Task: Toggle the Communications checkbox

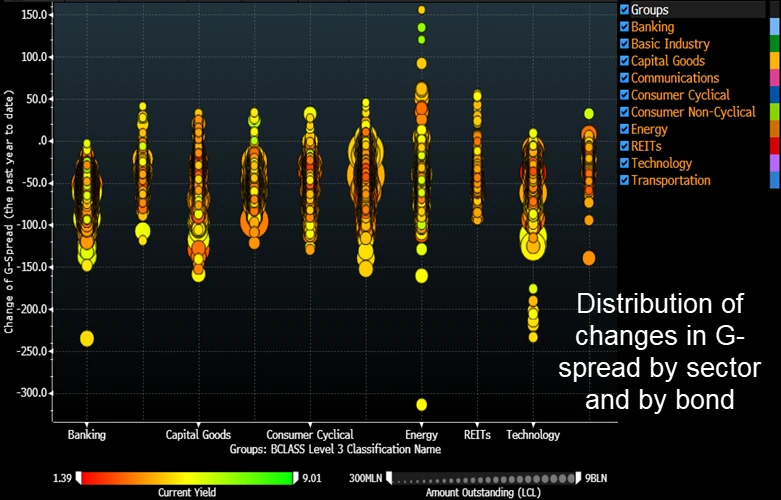Action: [624, 78]
